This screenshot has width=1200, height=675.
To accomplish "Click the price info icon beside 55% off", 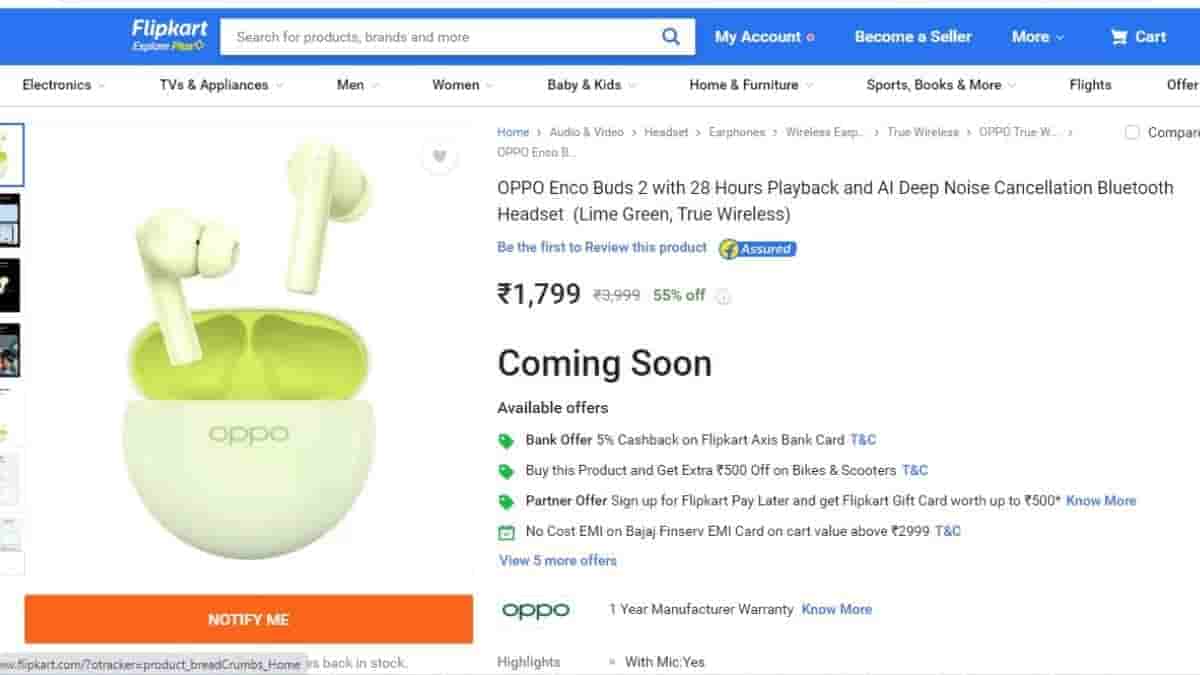I will click(x=723, y=296).
